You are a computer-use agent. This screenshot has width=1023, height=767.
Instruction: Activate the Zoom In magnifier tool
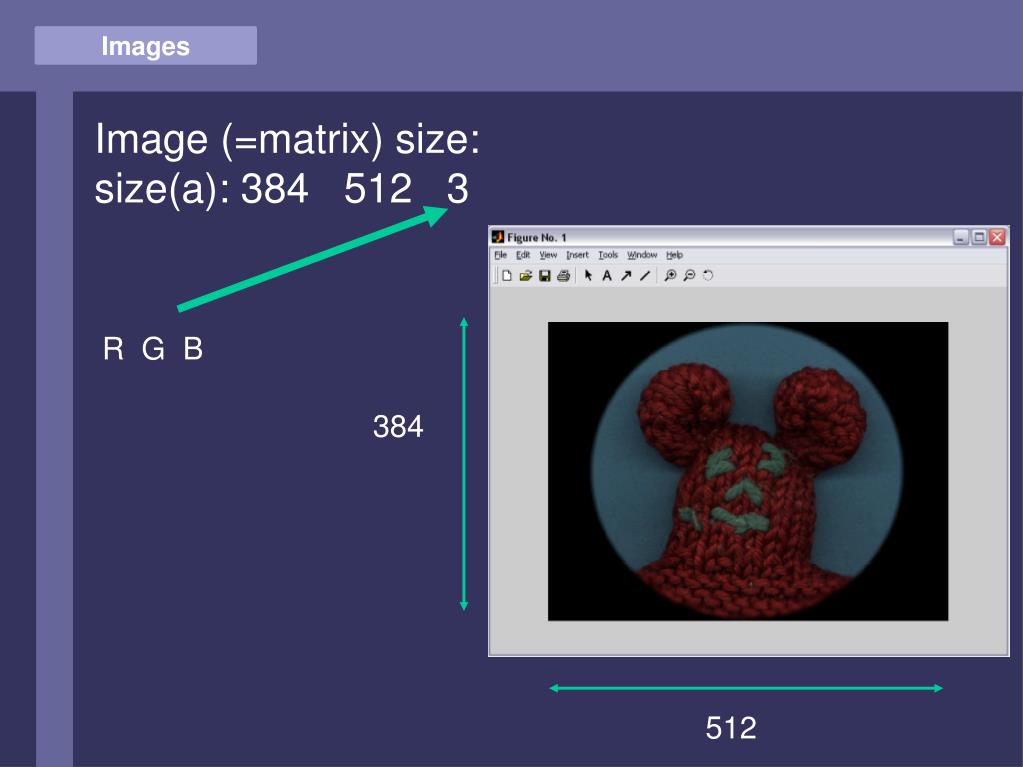(x=670, y=276)
